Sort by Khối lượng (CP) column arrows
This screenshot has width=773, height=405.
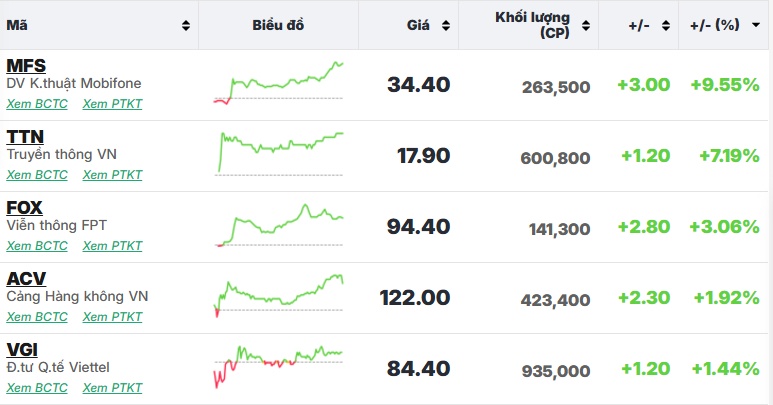(x=587, y=26)
